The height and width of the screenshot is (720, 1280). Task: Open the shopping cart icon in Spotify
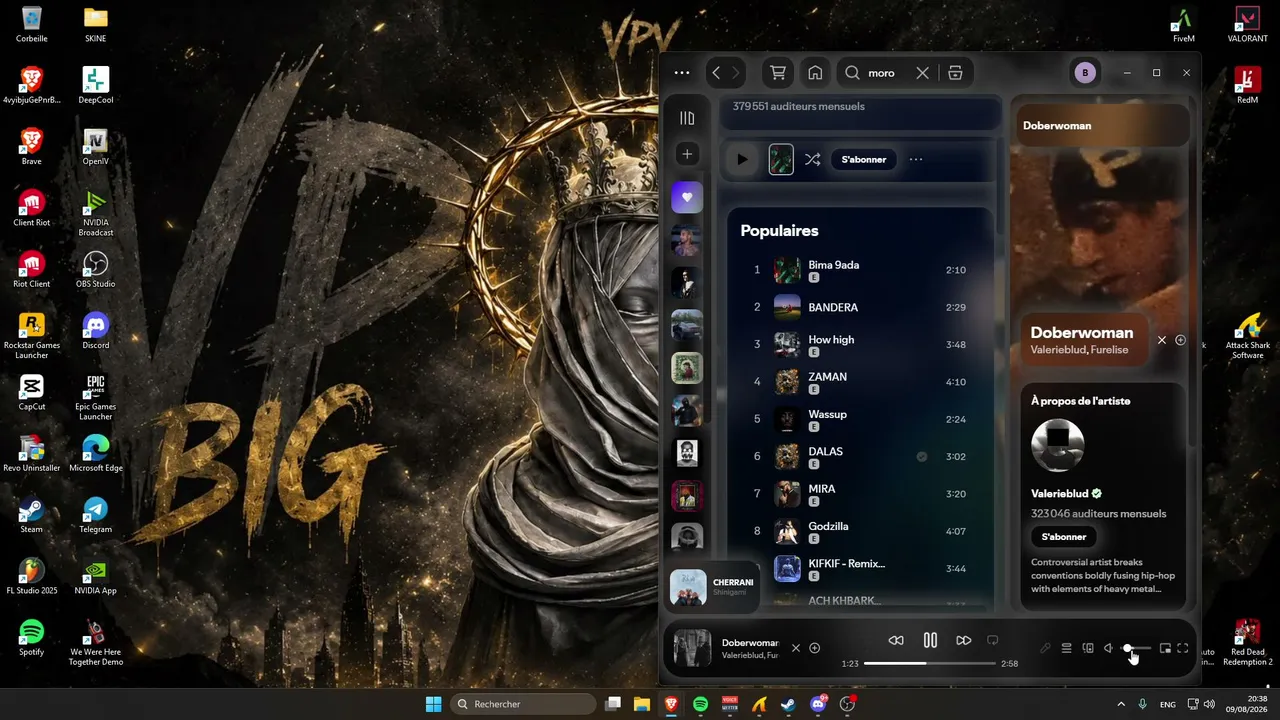778,73
